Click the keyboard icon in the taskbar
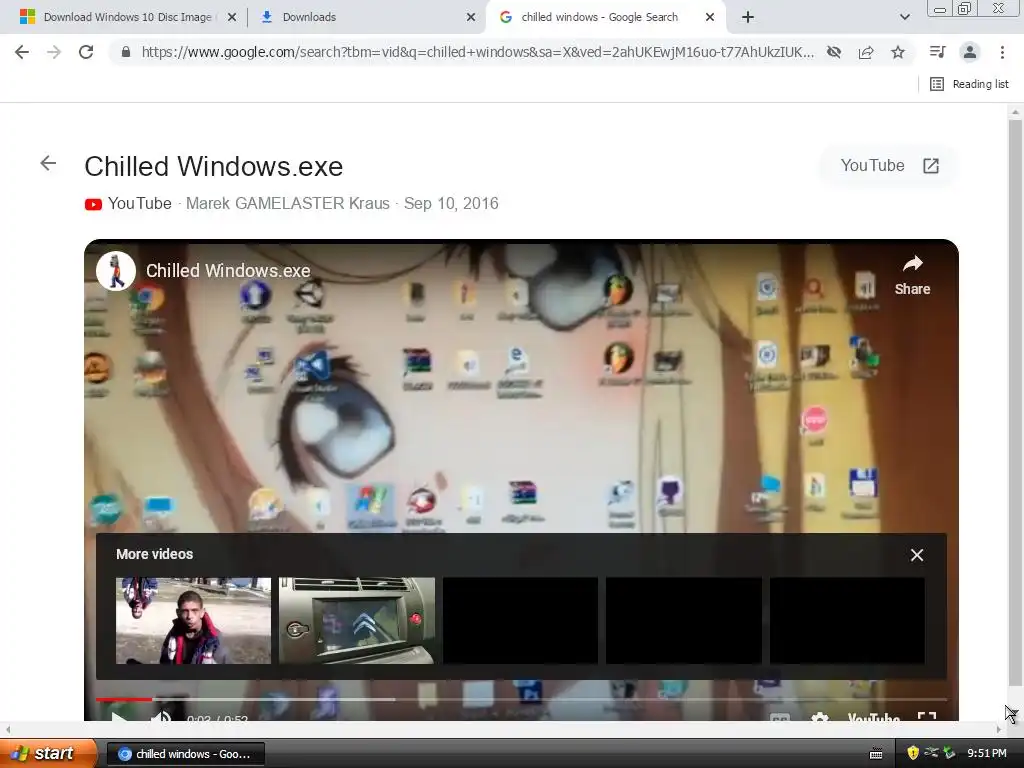The image size is (1024, 768). (876, 754)
